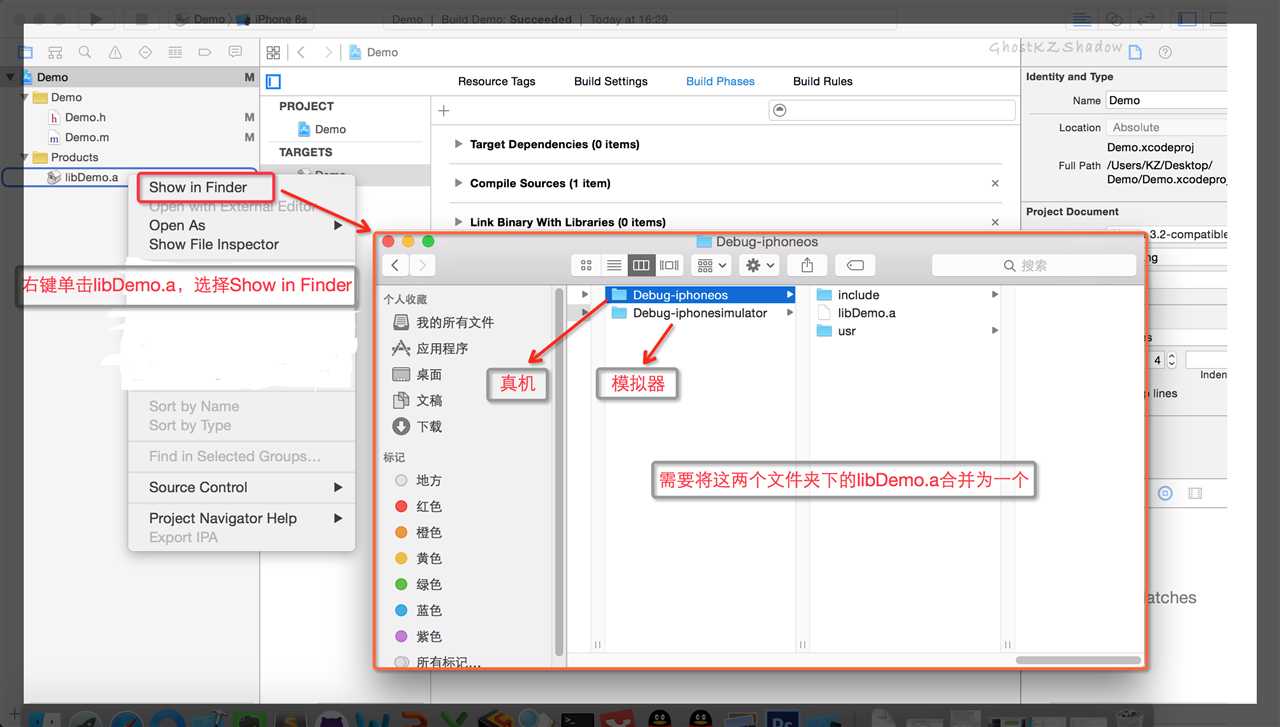
Task: Go forward in Xcode editor history
Action: [327, 52]
